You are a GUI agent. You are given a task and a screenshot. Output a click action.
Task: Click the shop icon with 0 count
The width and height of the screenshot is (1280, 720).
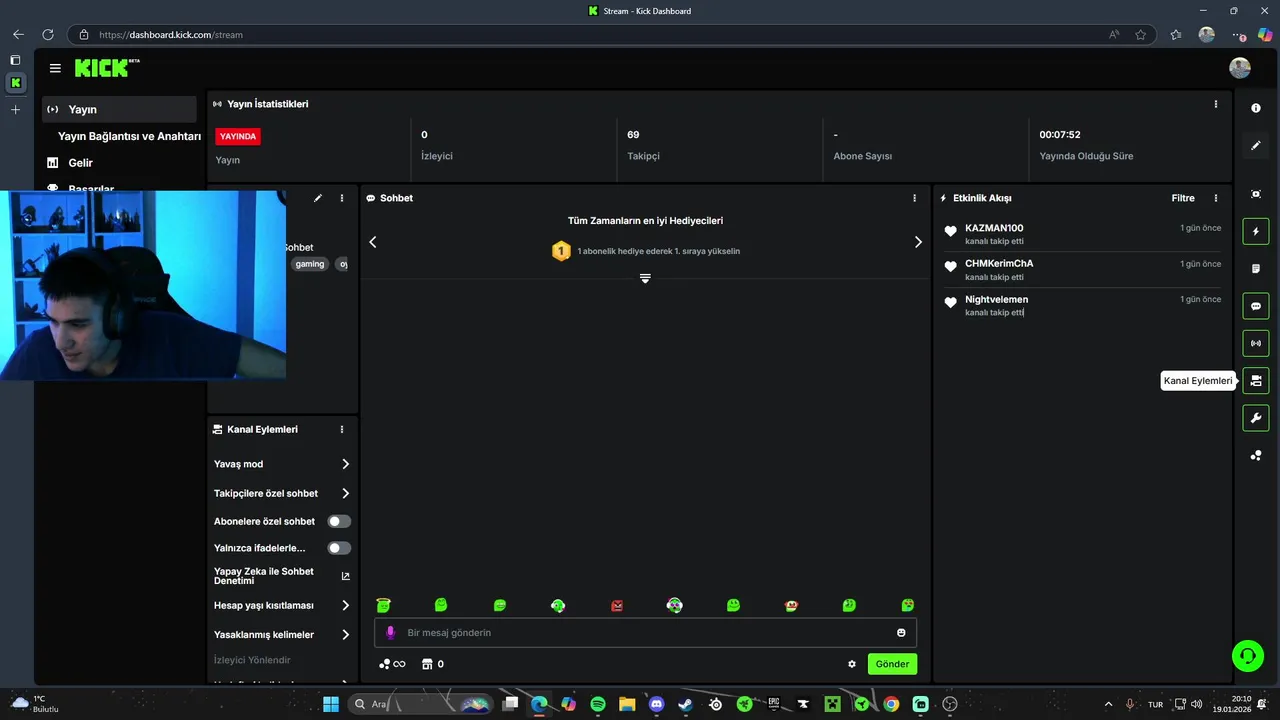pos(433,664)
